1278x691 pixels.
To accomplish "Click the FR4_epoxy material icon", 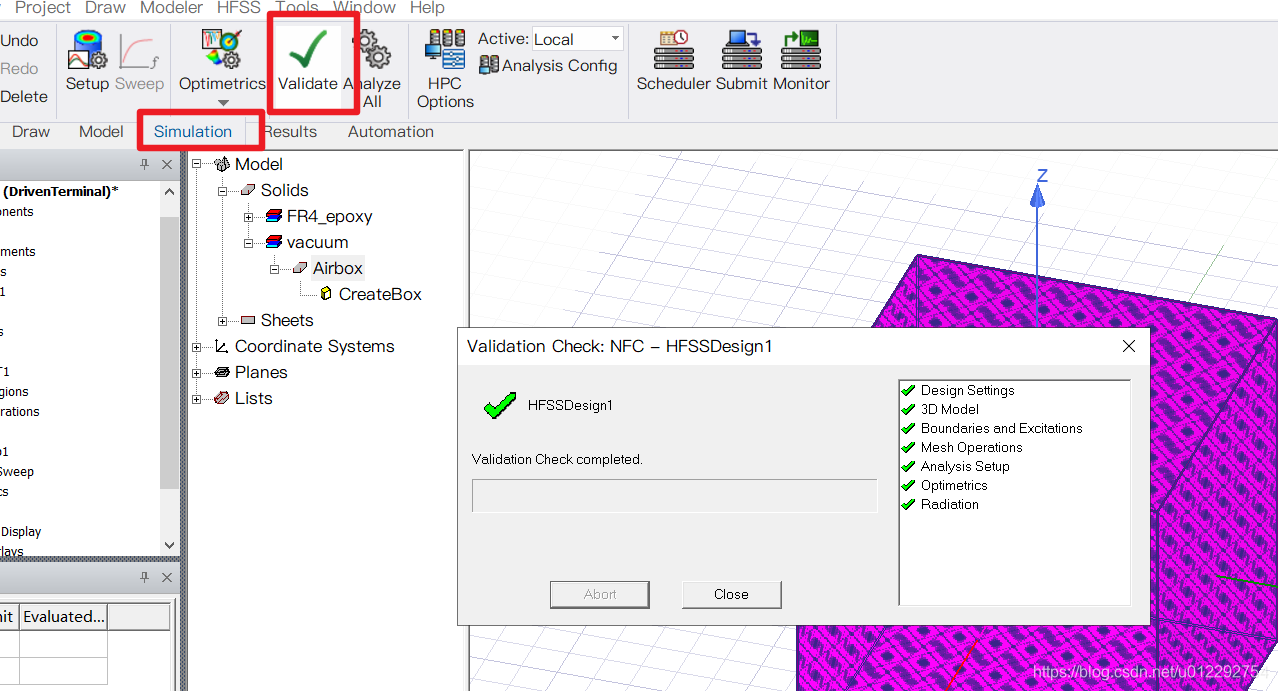I will [274, 216].
